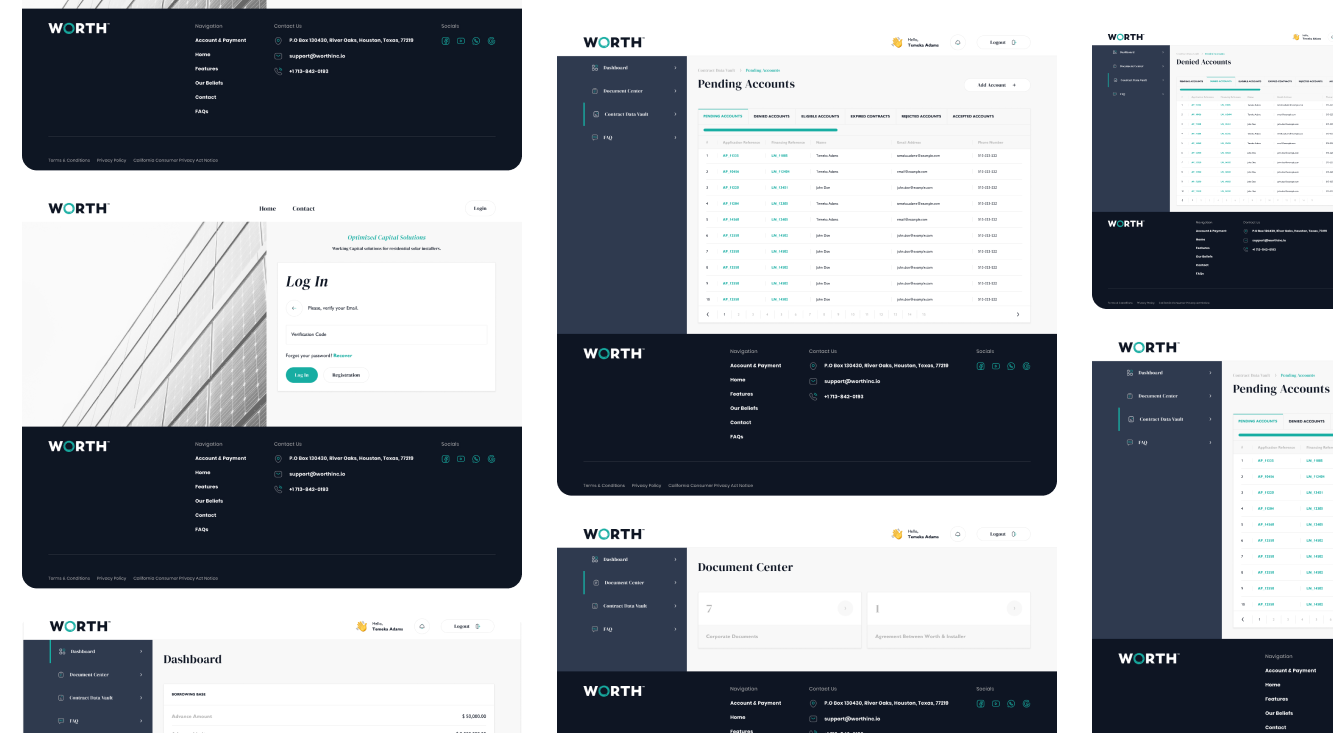Click the arrow circle on the Corporate Documents card

845,608
